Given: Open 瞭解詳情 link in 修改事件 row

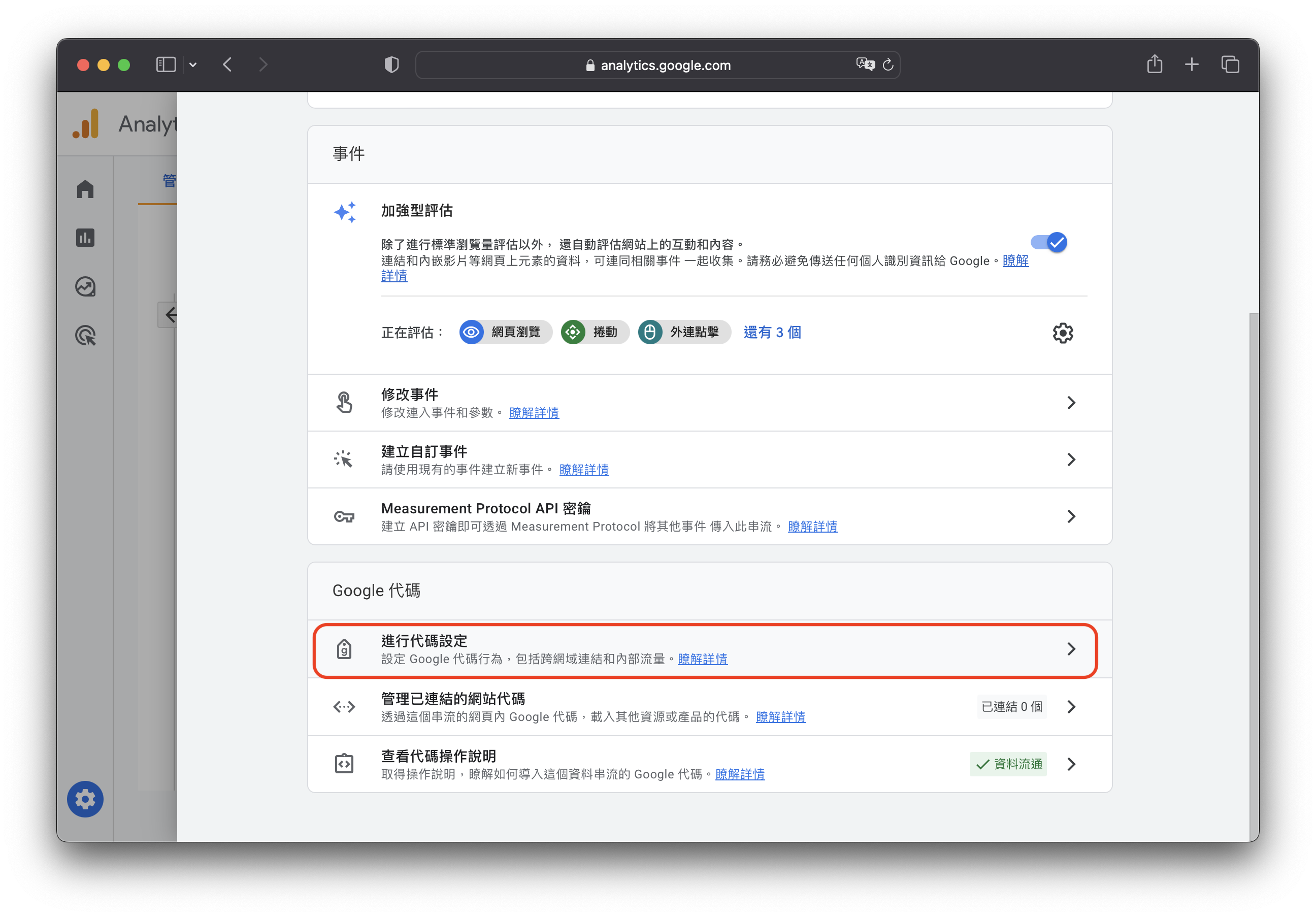Looking at the screenshot, I should click(x=533, y=412).
